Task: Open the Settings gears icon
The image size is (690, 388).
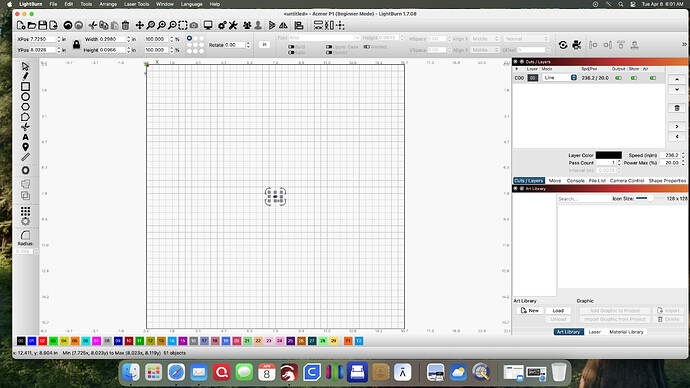Action: coord(222,26)
